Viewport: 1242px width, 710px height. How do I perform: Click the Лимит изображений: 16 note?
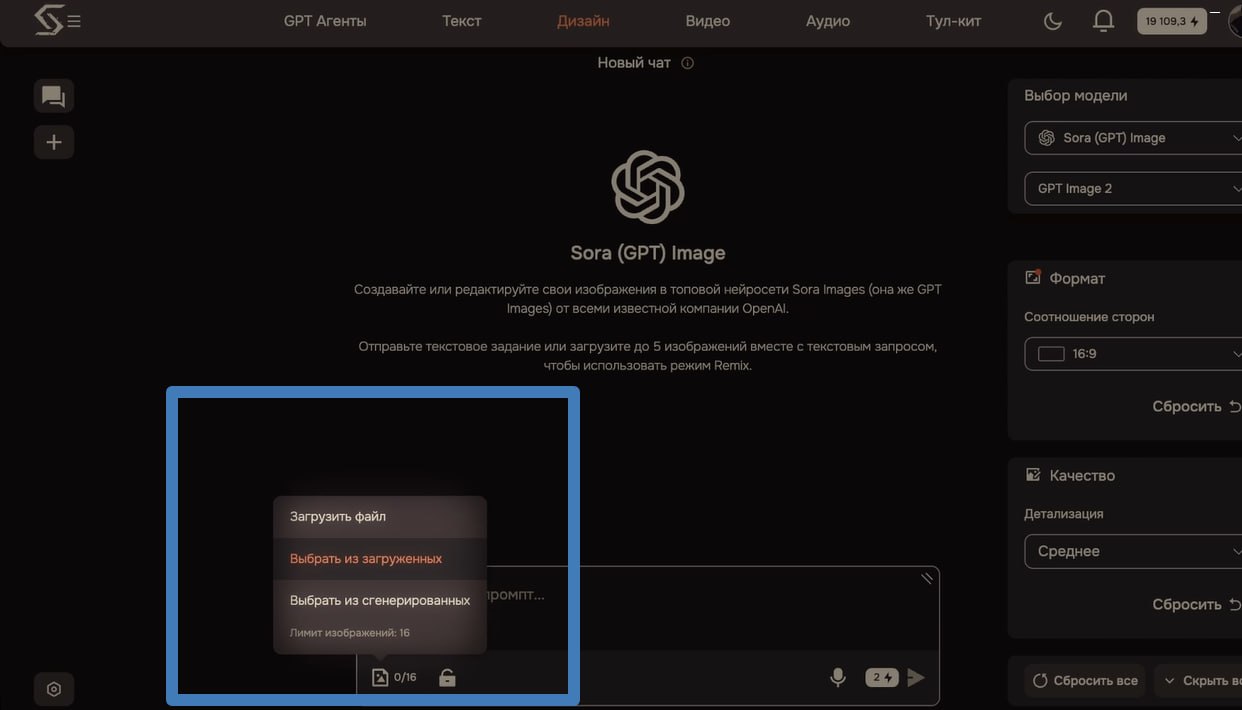350,633
